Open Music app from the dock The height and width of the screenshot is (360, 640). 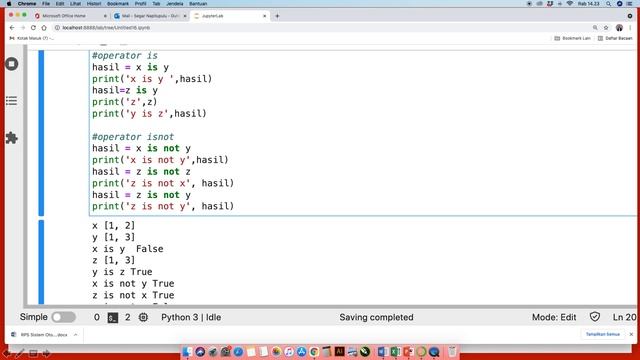(289, 351)
